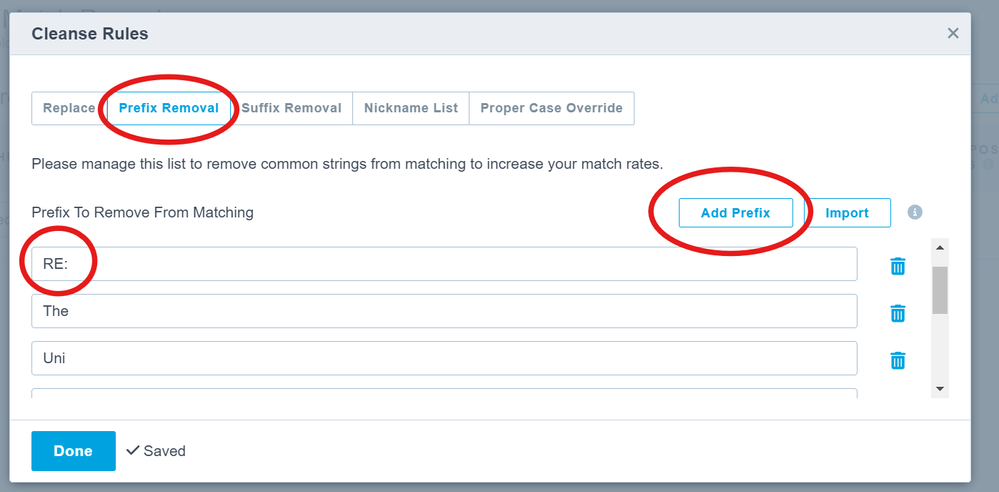This screenshot has width=999, height=492.
Task: Delete the 'Uni' prefix row
Action: click(x=898, y=360)
